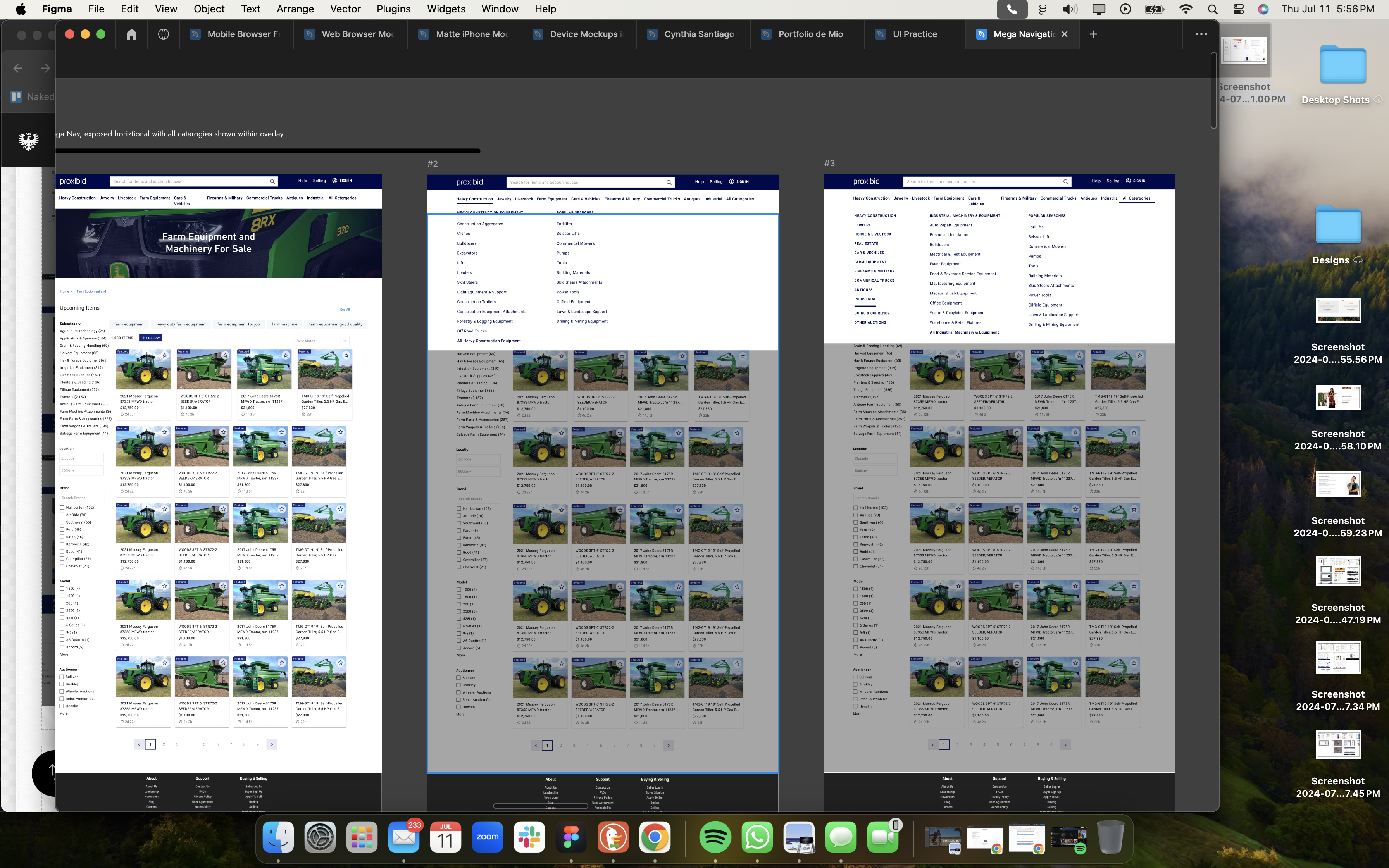This screenshot has width=1389, height=868.
Task: Launch Google Chrome from the Dock
Action: pyautogui.click(x=655, y=837)
